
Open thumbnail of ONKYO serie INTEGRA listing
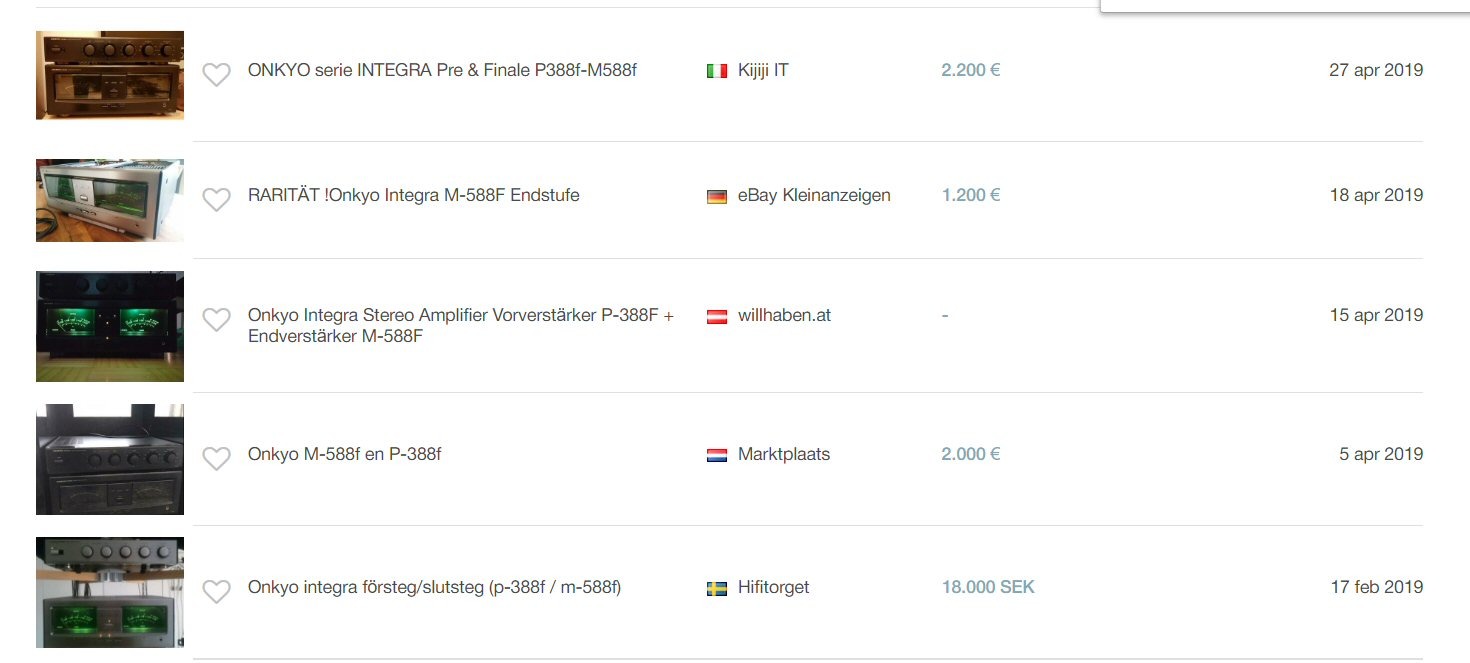tap(110, 75)
